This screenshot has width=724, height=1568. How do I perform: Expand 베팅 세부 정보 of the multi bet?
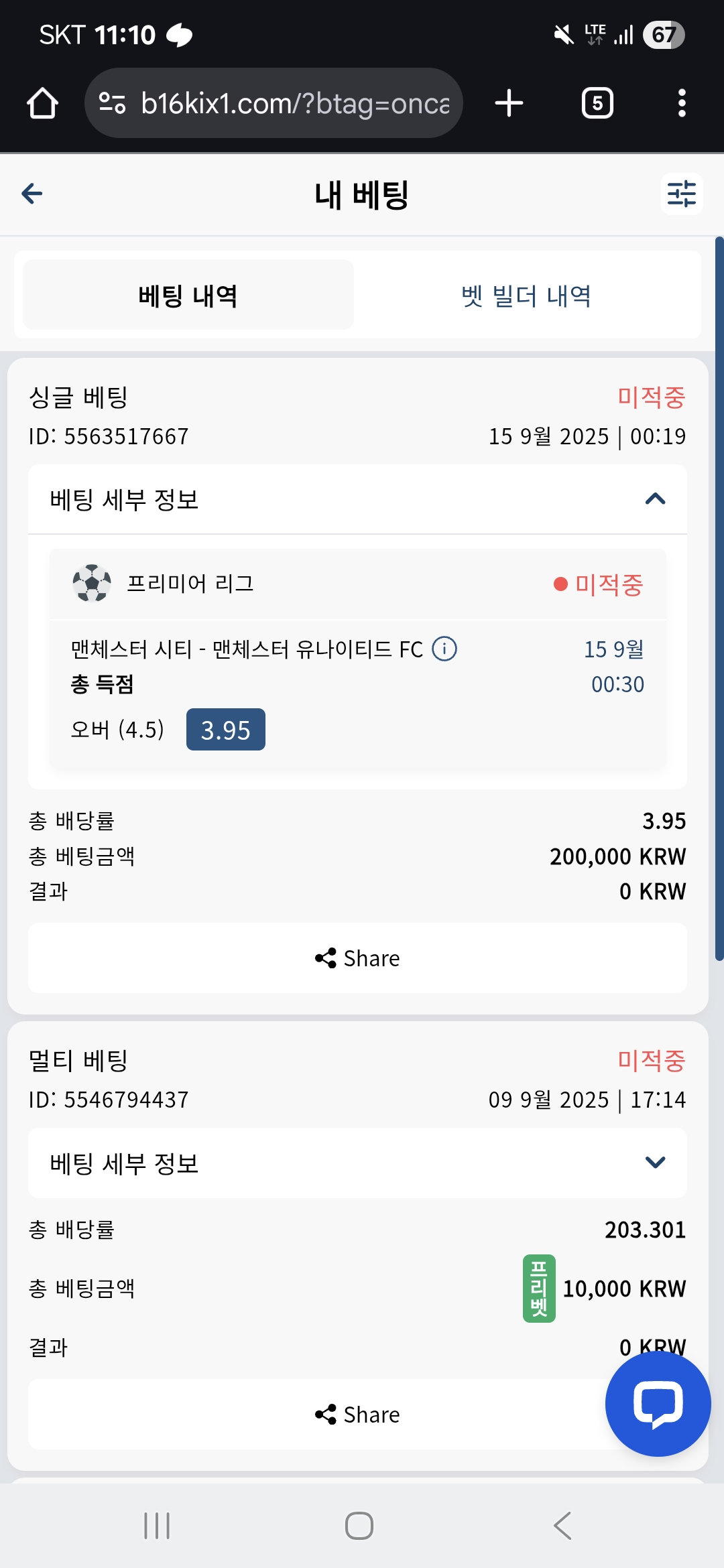point(357,1163)
